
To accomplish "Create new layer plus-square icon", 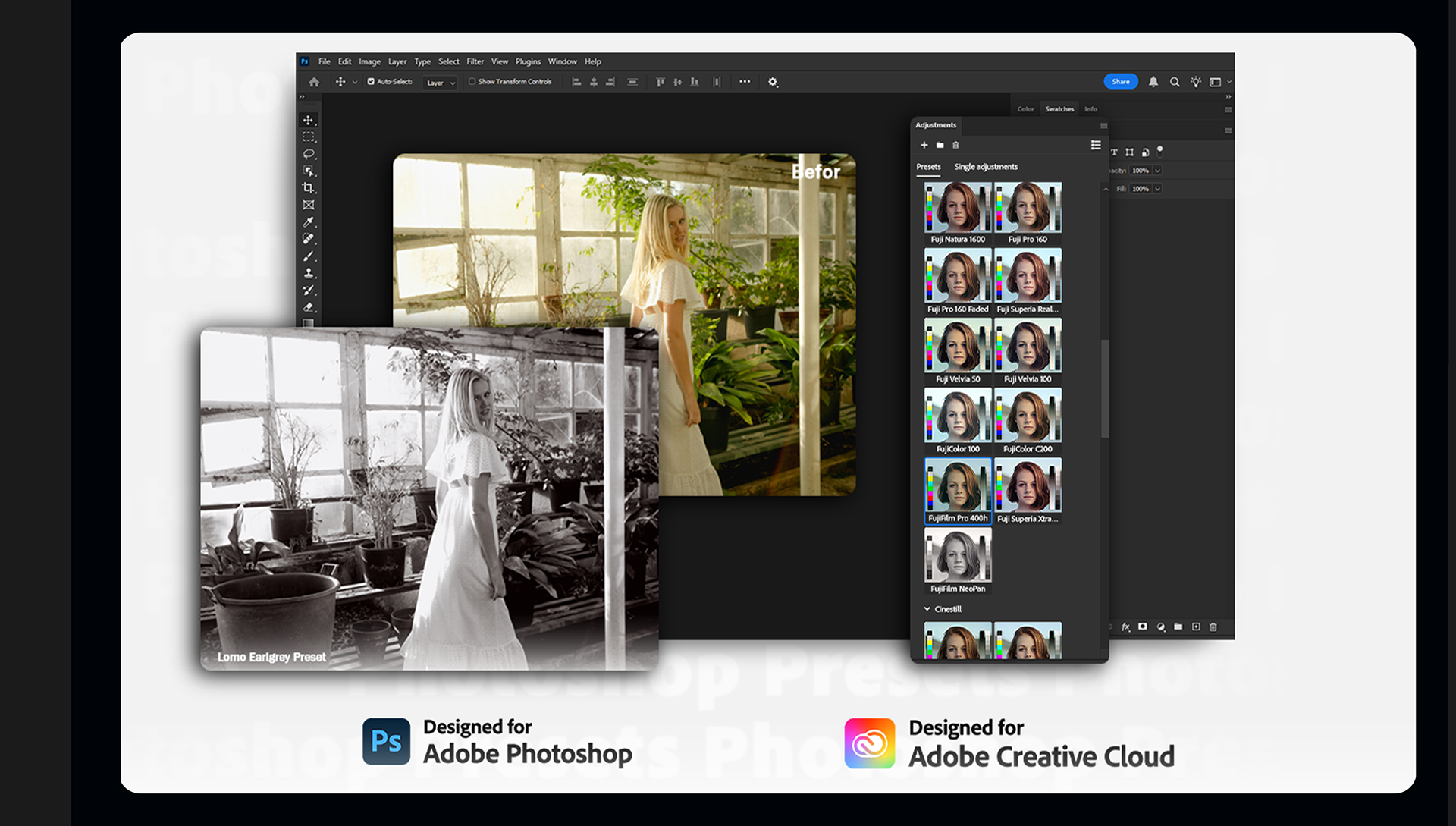I will (1196, 627).
